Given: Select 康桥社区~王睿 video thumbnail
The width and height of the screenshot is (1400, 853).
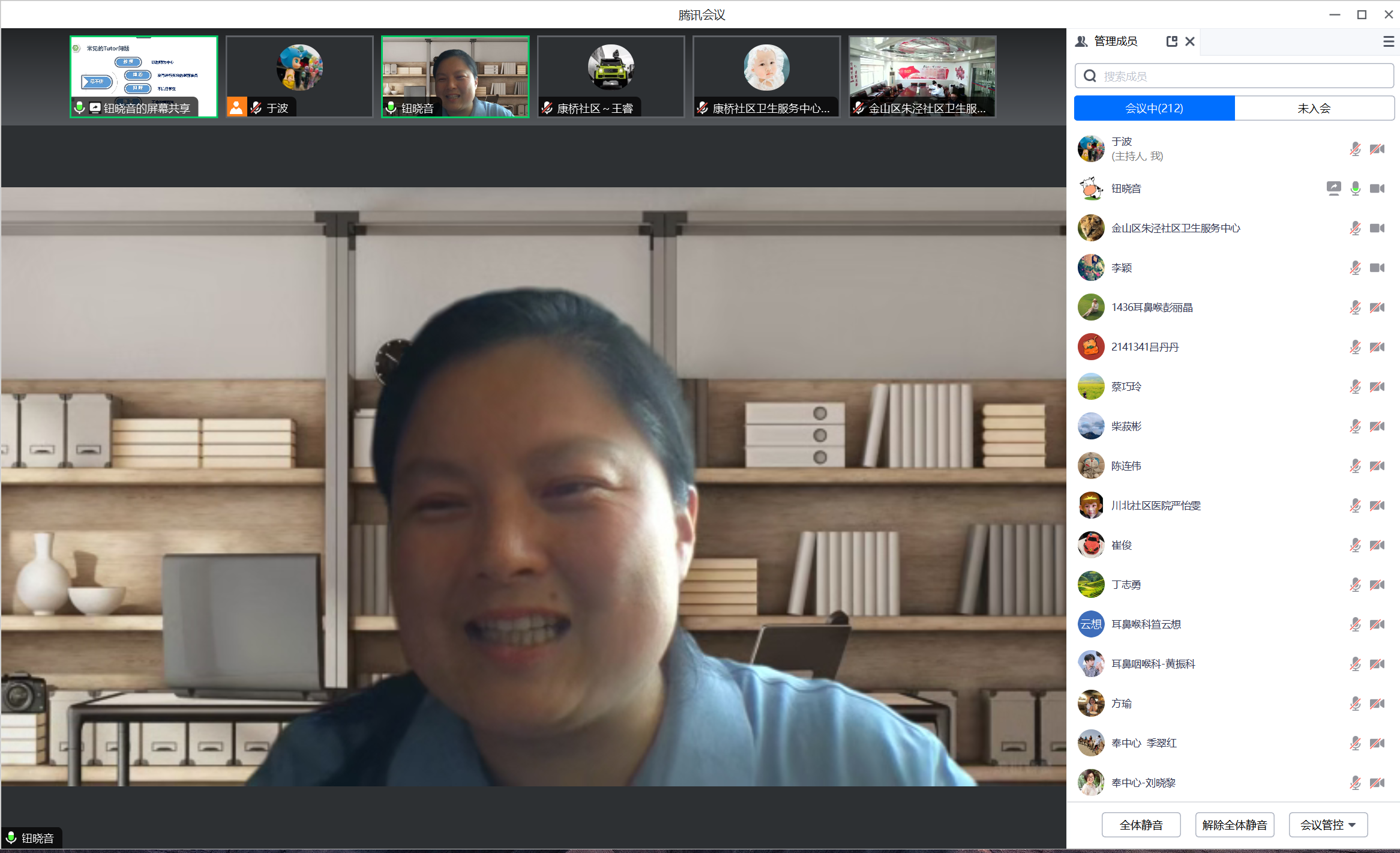Looking at the screenshot, I should coord(611,76).
